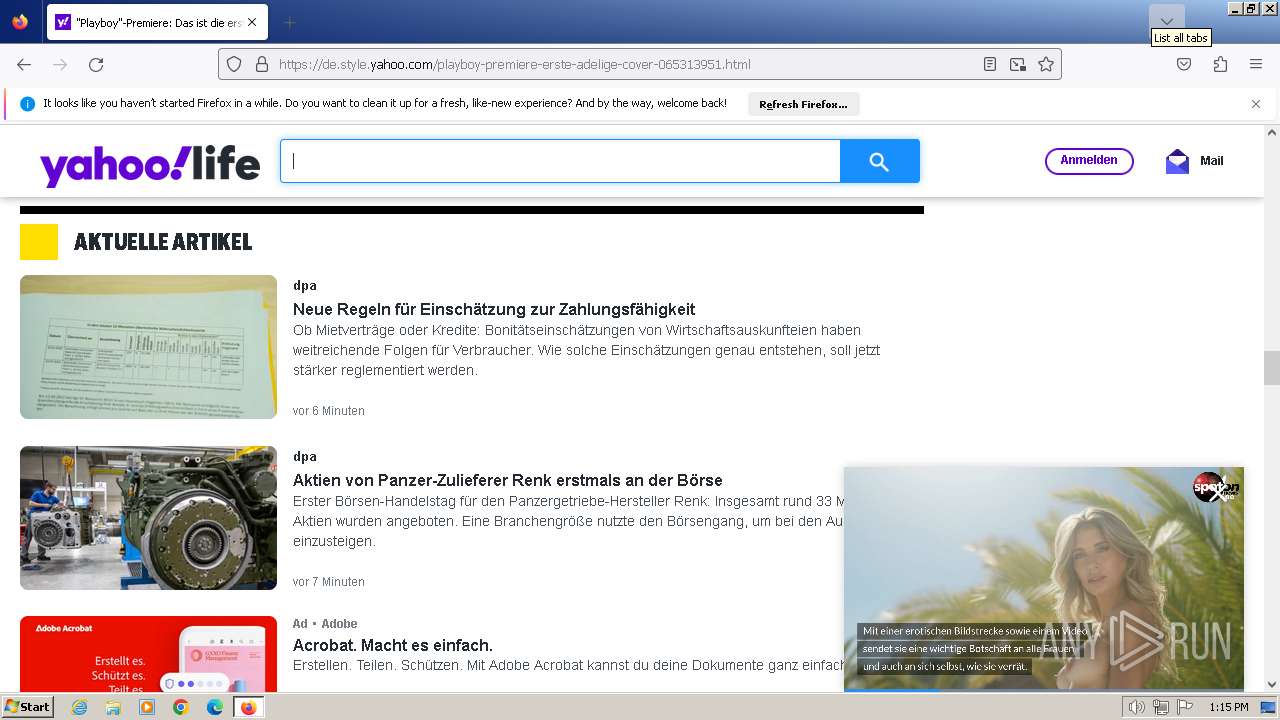Click the 'vor 7 Minuten' timestamp
This screenshot has height=720, width=1280.
point(329,582)
